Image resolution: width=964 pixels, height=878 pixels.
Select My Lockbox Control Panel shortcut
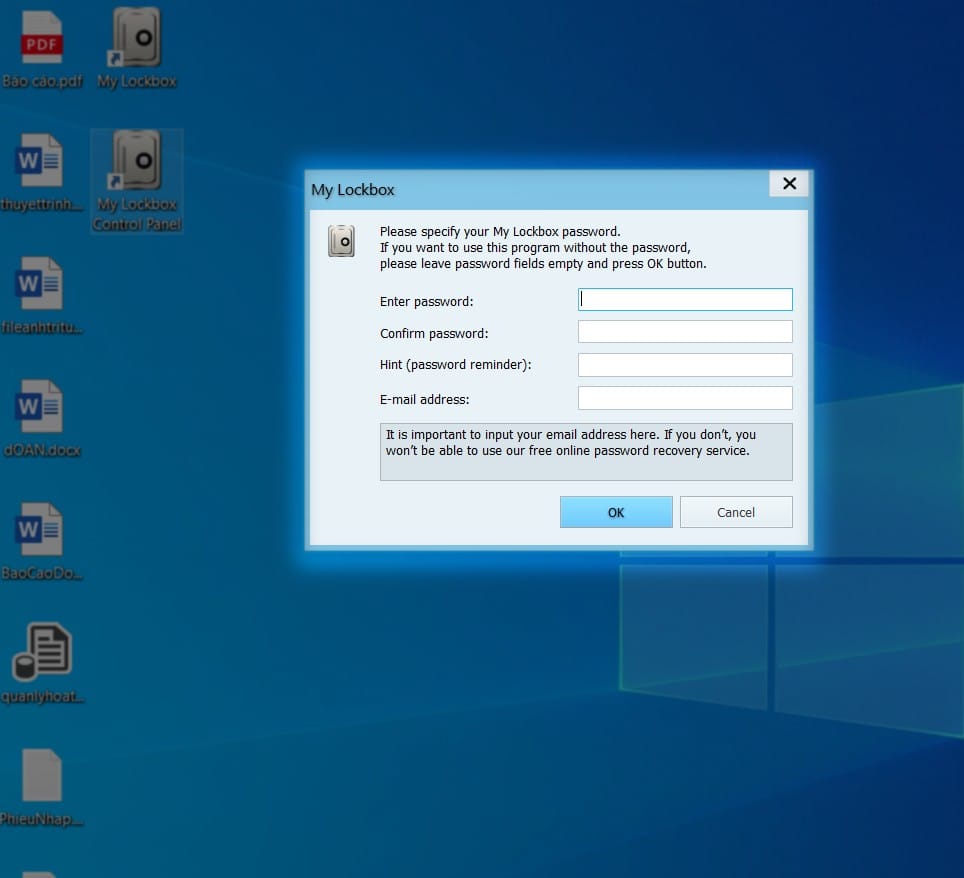[136, 181]
